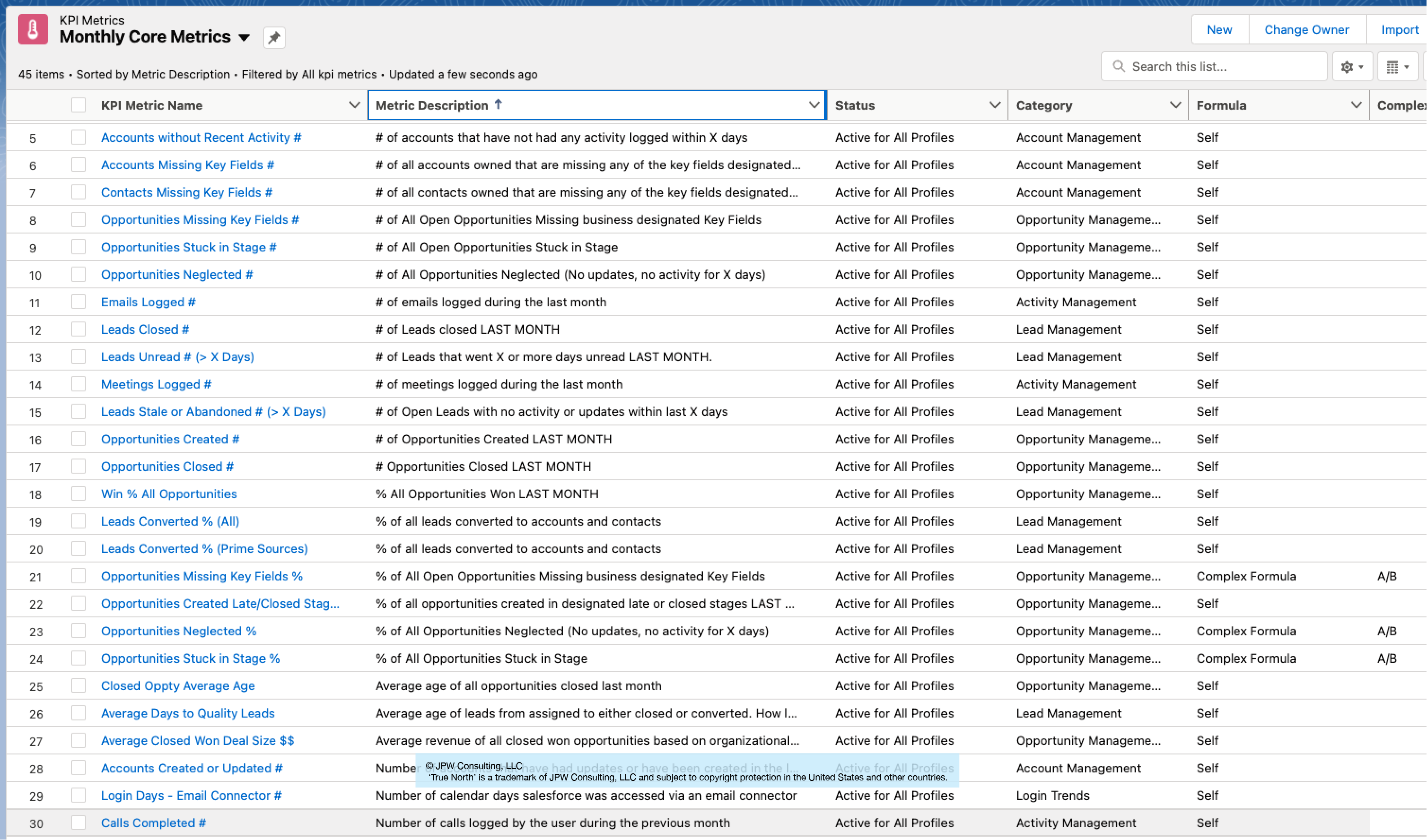The height and width of the screenshot is (840, 1427).
Task: Sort by the Status column header
Action: click(855, 105)
